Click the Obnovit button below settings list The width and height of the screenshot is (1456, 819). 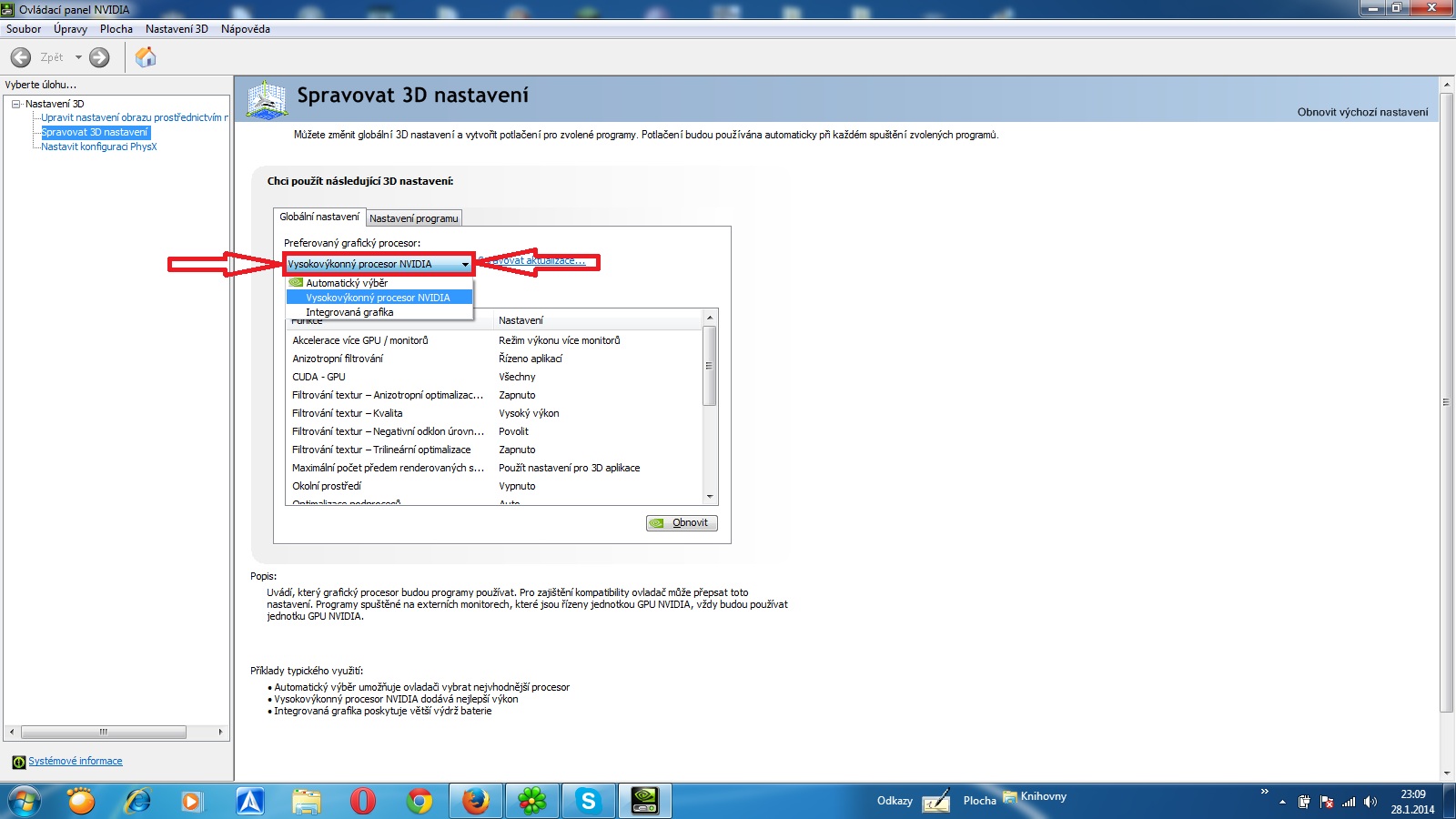point(682,523)
